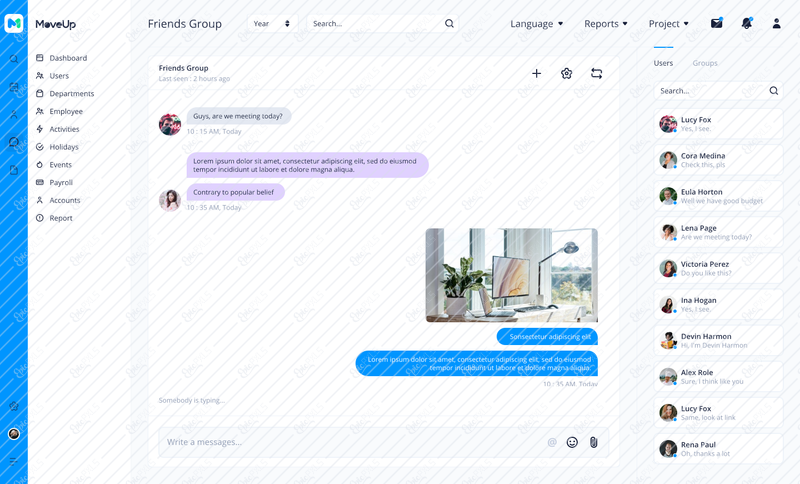Select Events in the side menu

54,165
